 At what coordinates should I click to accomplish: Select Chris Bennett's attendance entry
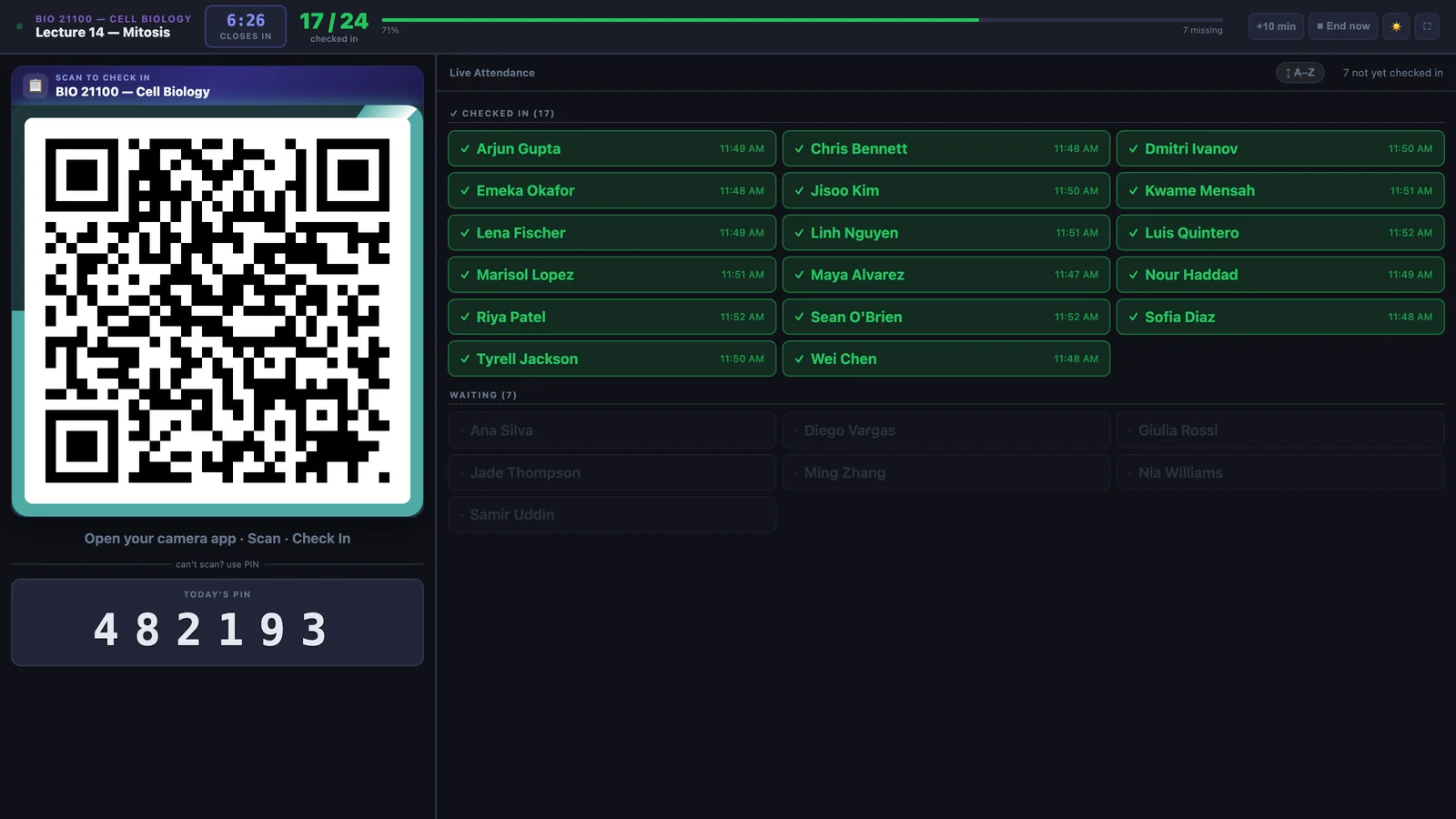tap(946, 148)
